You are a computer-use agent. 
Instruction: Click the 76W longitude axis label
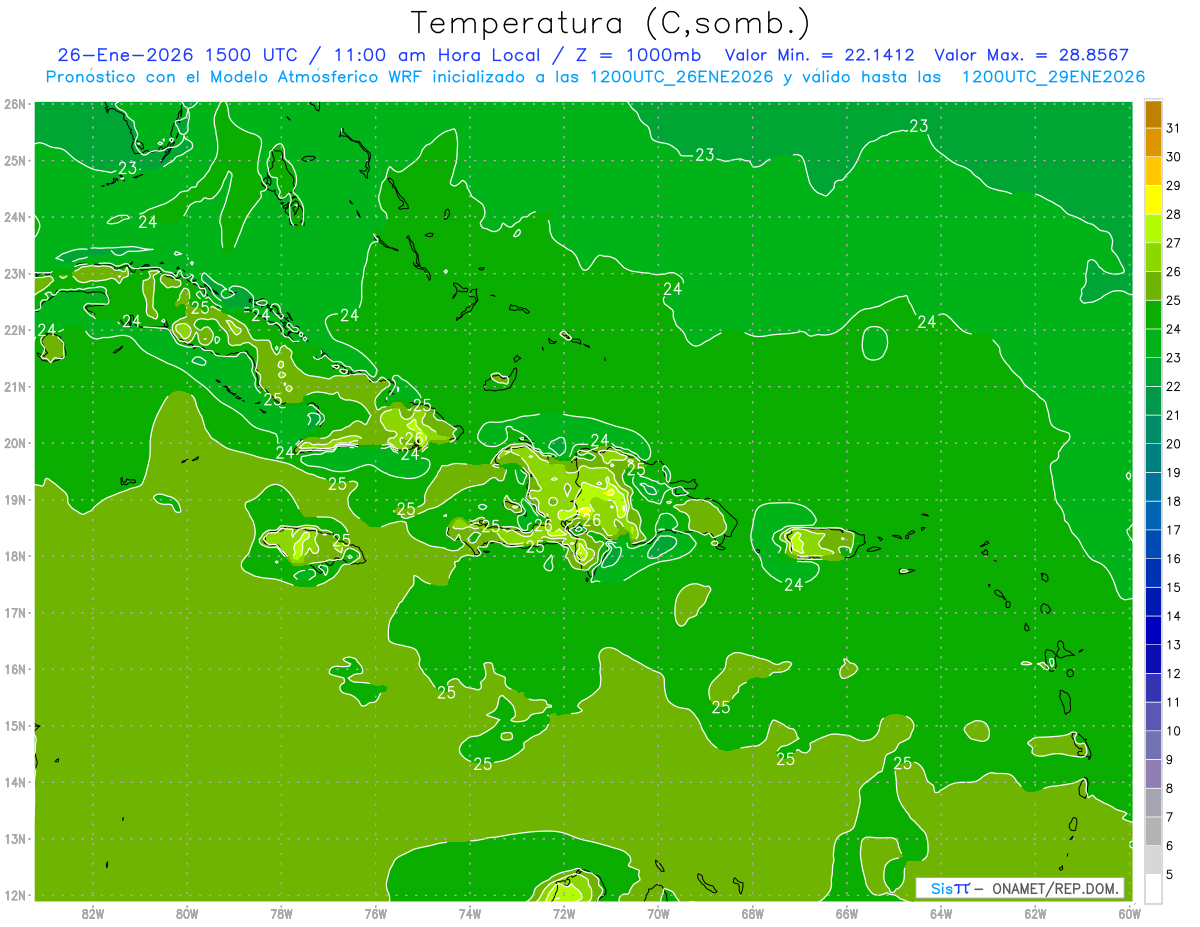tap(376, 913)
